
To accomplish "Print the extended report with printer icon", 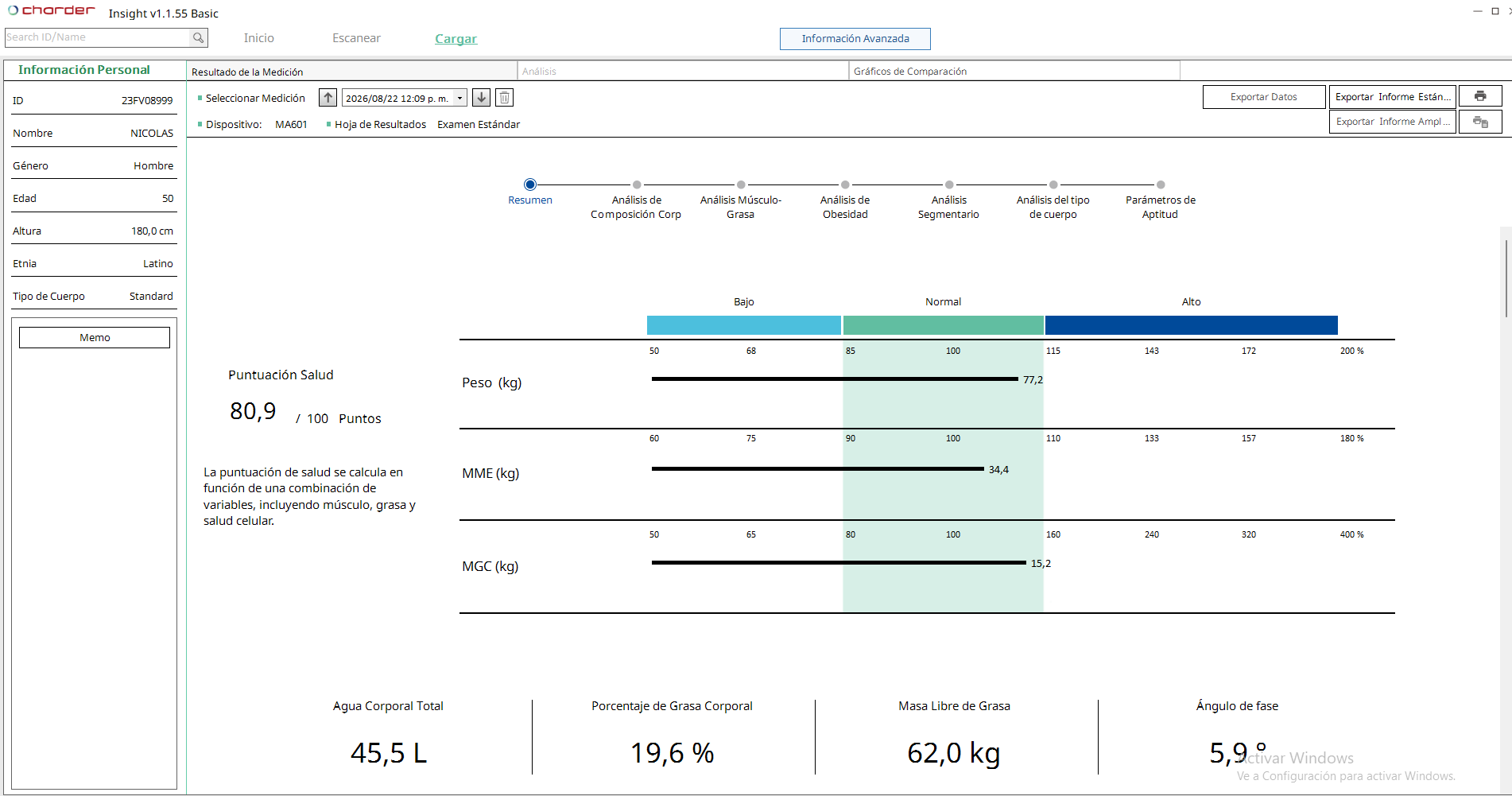I will [x=1480, y=122].
